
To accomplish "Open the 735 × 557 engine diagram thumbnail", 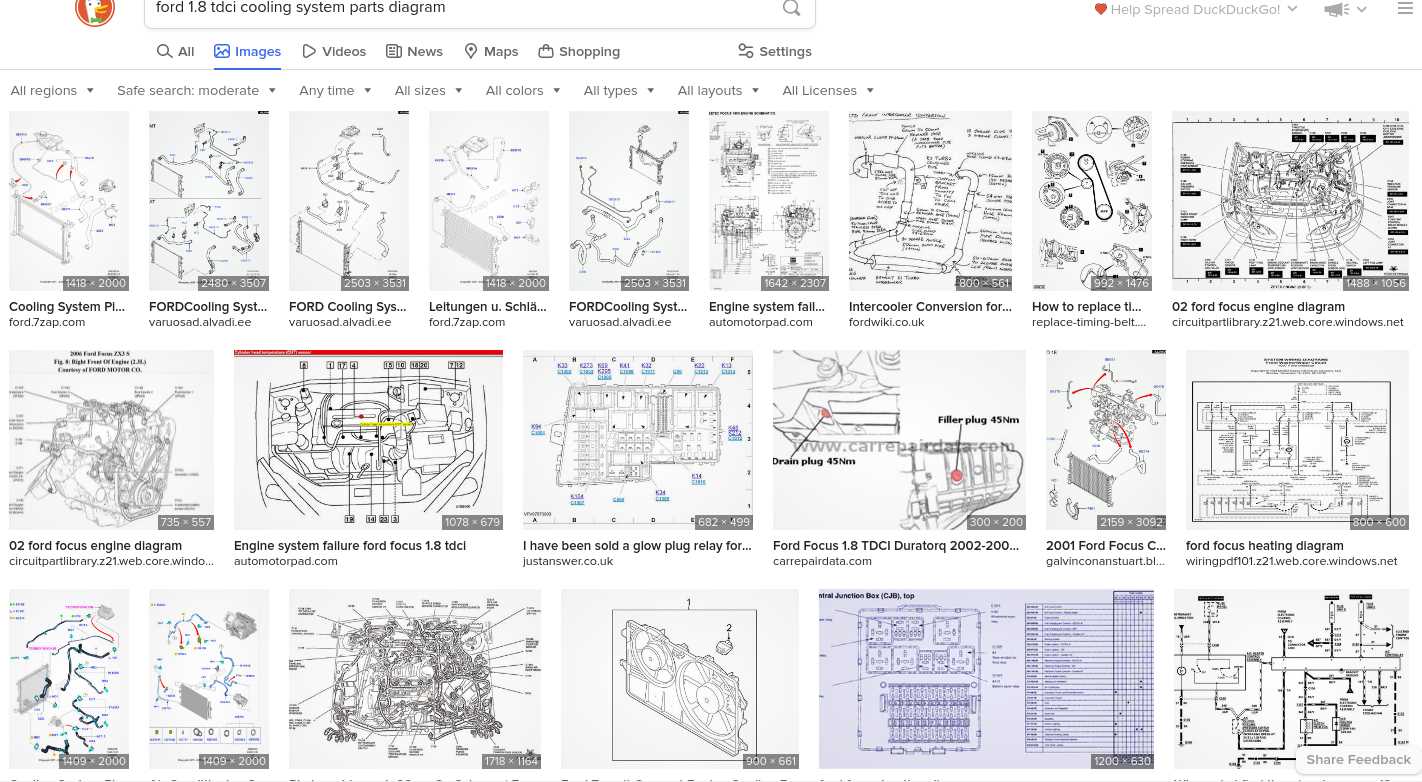I will pos(111,440).
